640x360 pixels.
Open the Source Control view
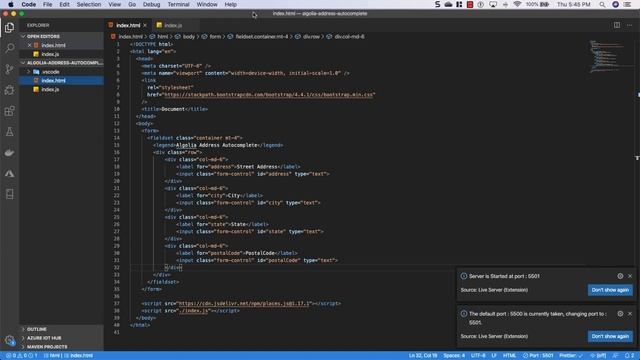tap(9, 69)
